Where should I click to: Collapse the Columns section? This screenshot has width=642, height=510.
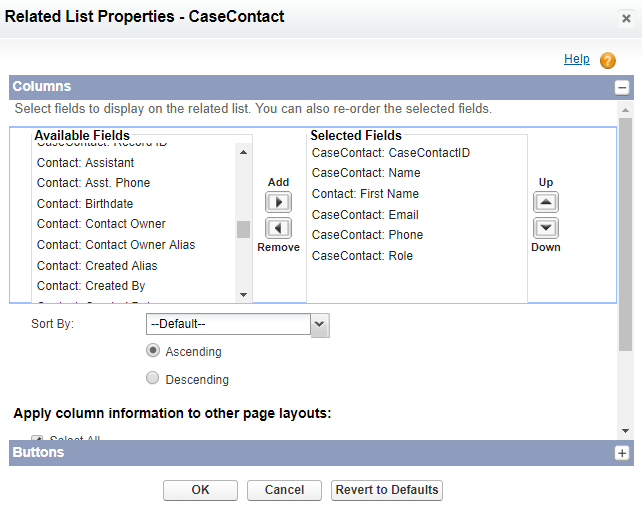(x=622, y=87)
